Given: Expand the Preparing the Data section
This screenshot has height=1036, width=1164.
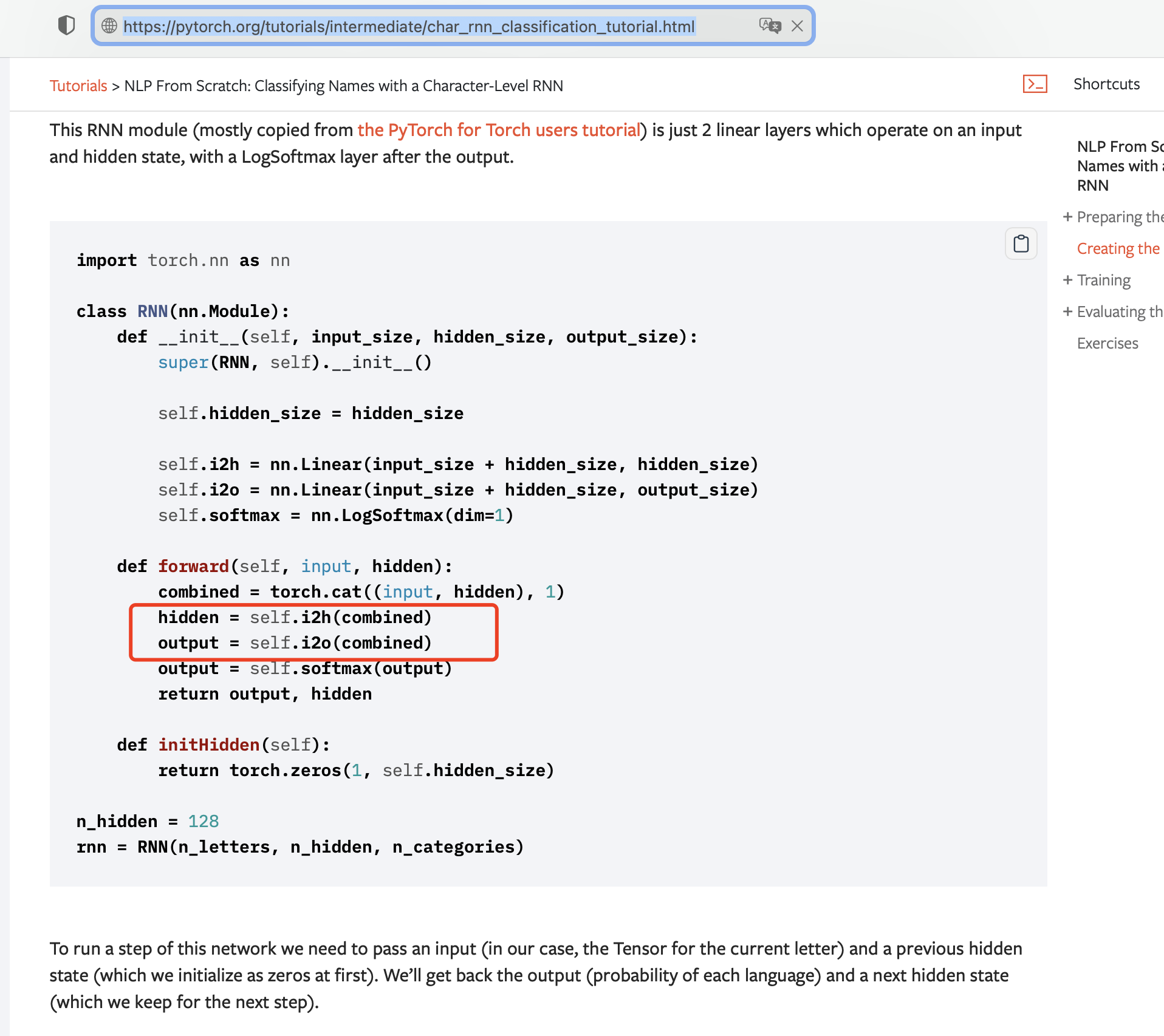Looking at the screenshot, I should click(x=1069, y=217).
